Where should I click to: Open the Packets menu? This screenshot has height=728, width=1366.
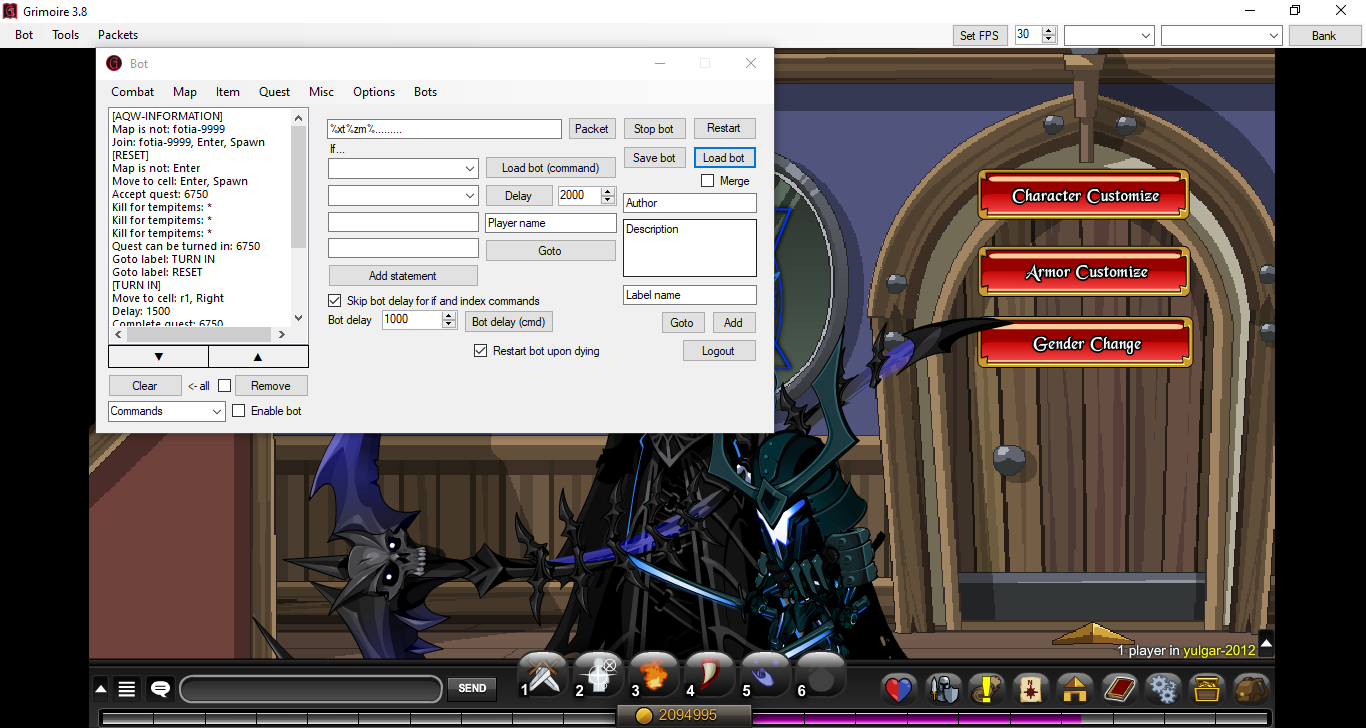(x=117, y=34)
